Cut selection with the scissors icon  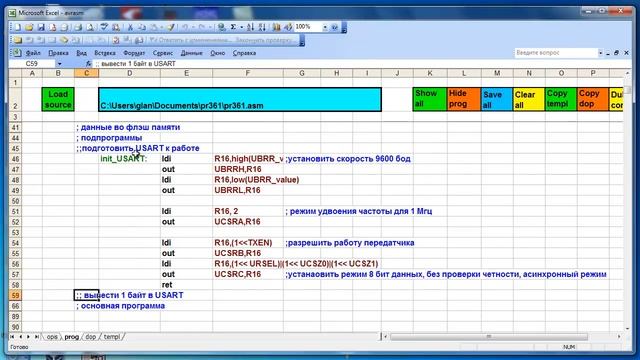(130, 27)
